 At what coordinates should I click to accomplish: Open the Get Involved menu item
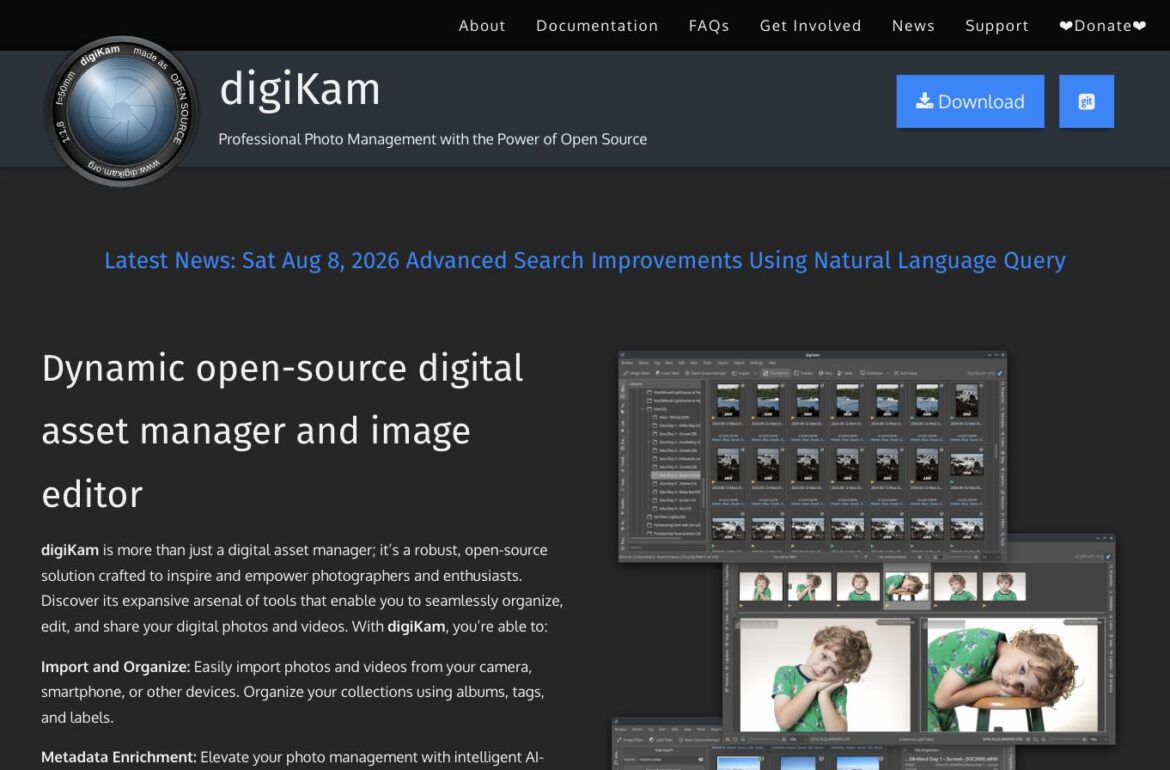(x=810, y=25)
